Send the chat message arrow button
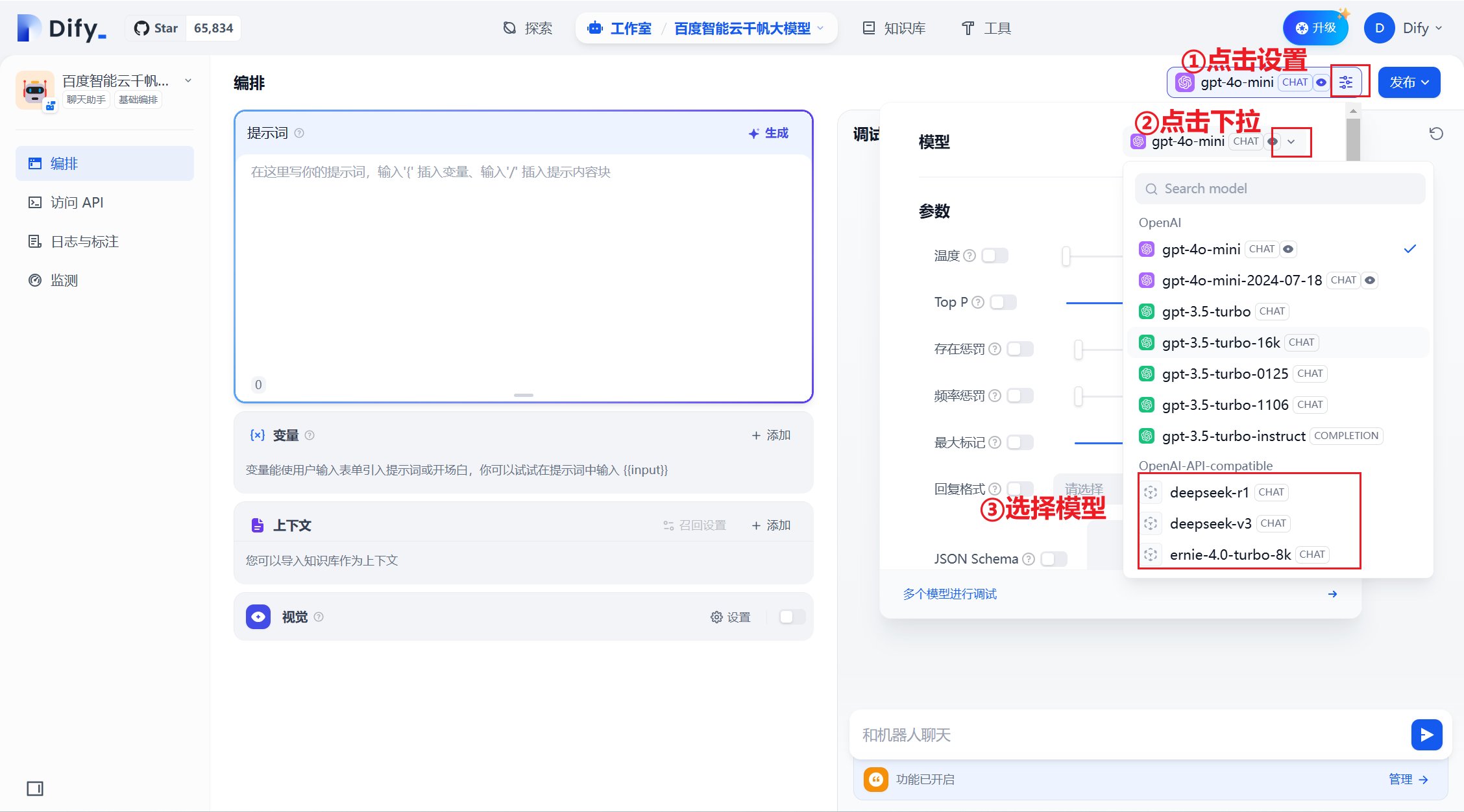The width and height of the screenshot is (1464, 812). click(1426, 735)
